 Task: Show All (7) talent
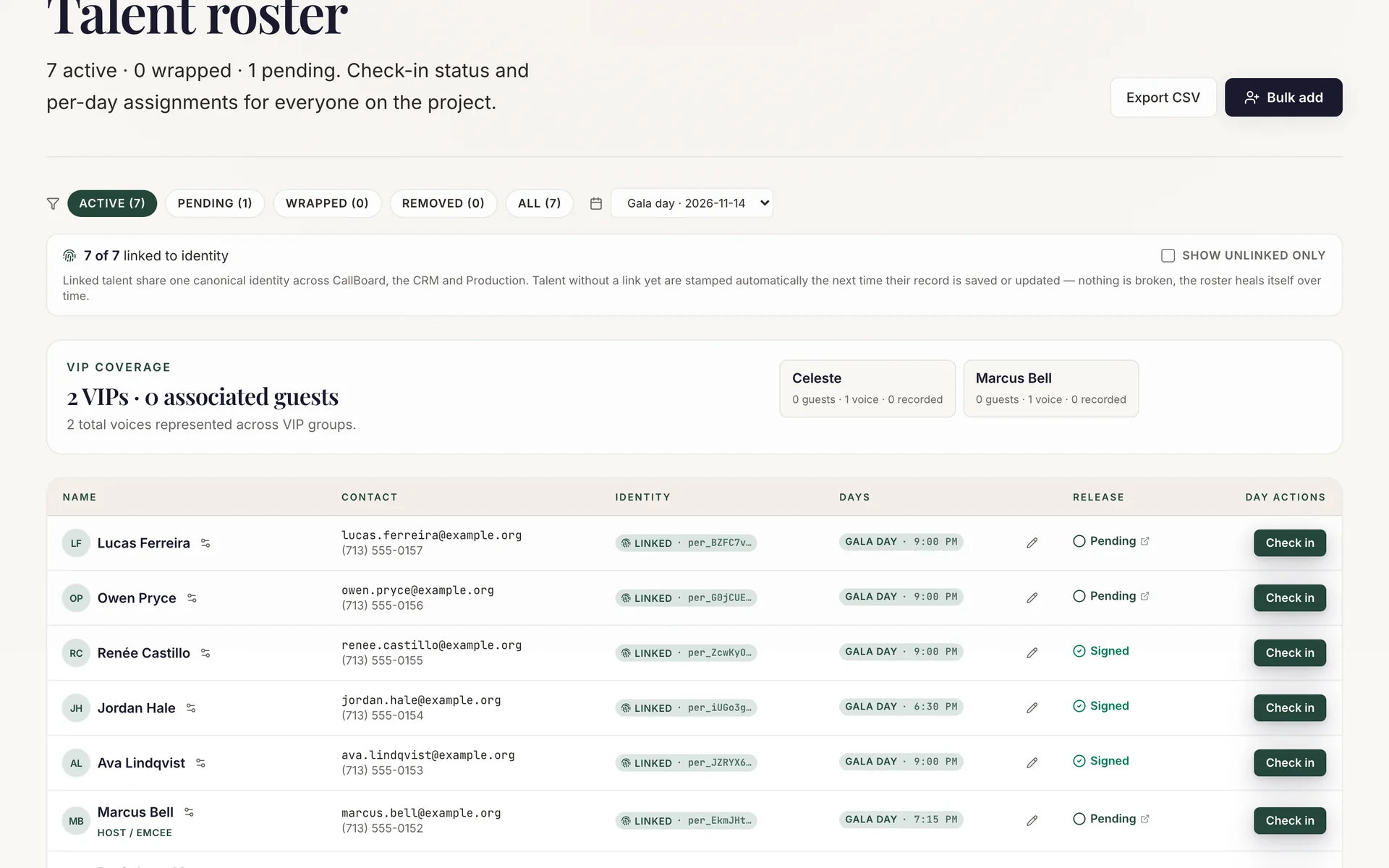tap(540, 203)
